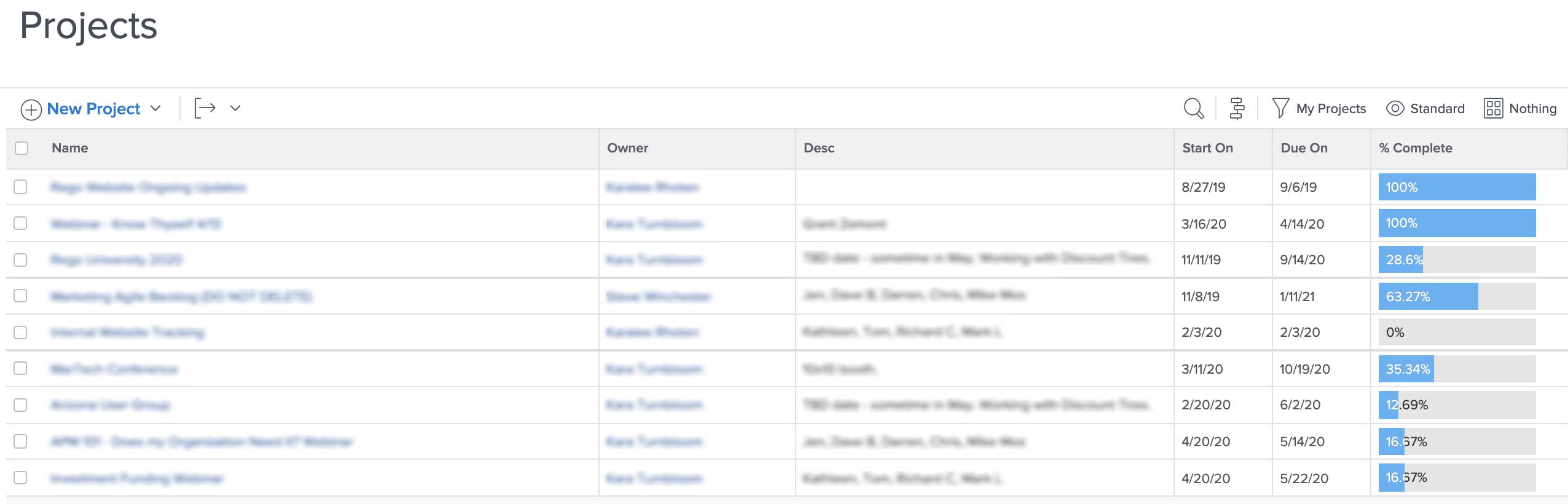Click the Gantt chart view icon

pyautogui.click(x=1237, y=108)
